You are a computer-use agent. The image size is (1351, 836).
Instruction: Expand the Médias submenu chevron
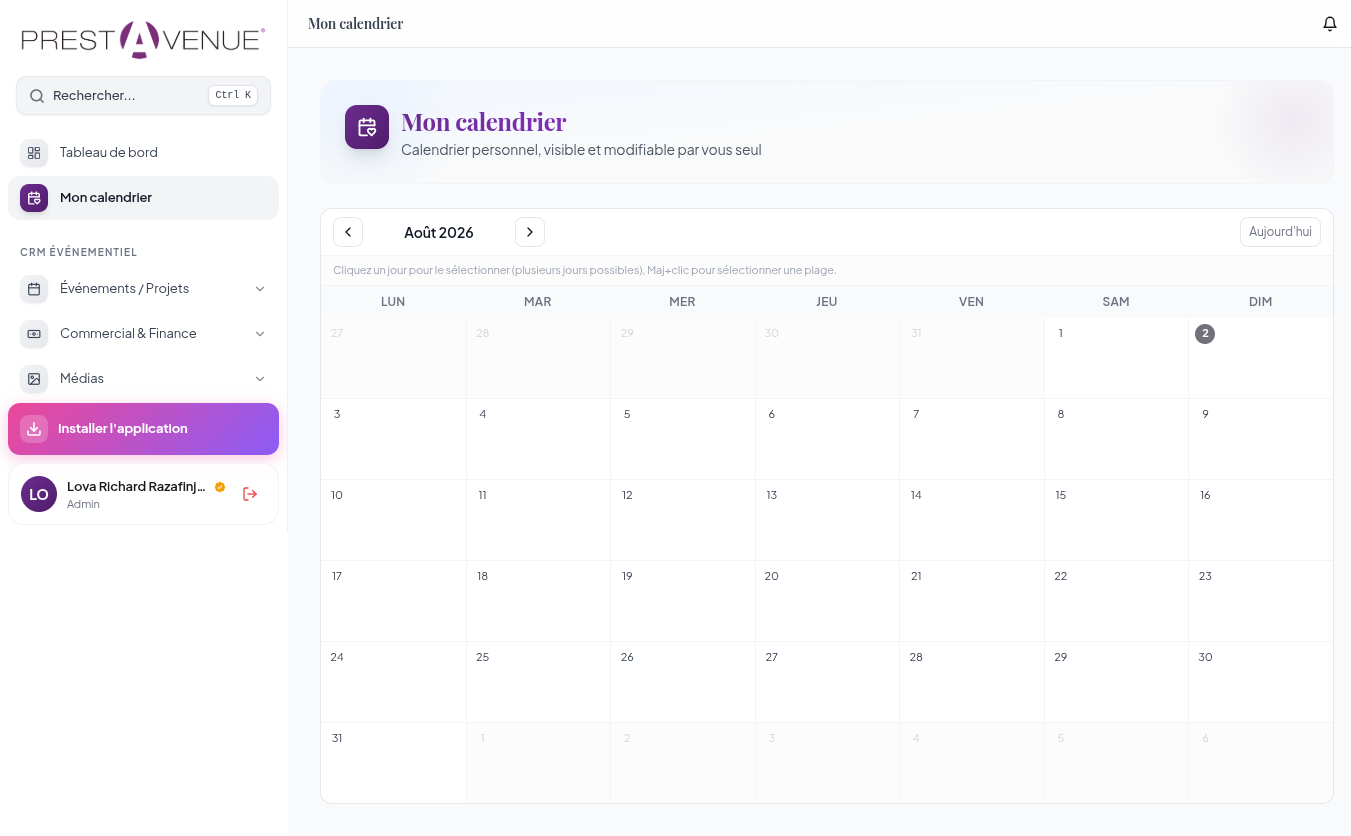coord(260,379)
